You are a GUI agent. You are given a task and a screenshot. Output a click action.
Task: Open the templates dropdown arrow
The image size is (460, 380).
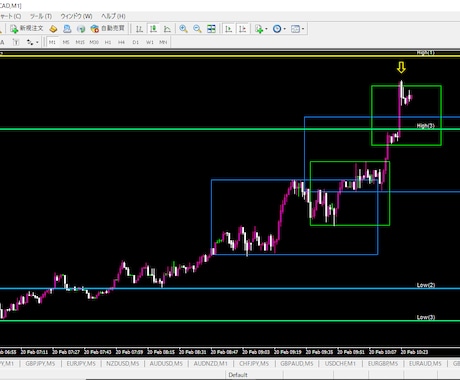[303, 29]
